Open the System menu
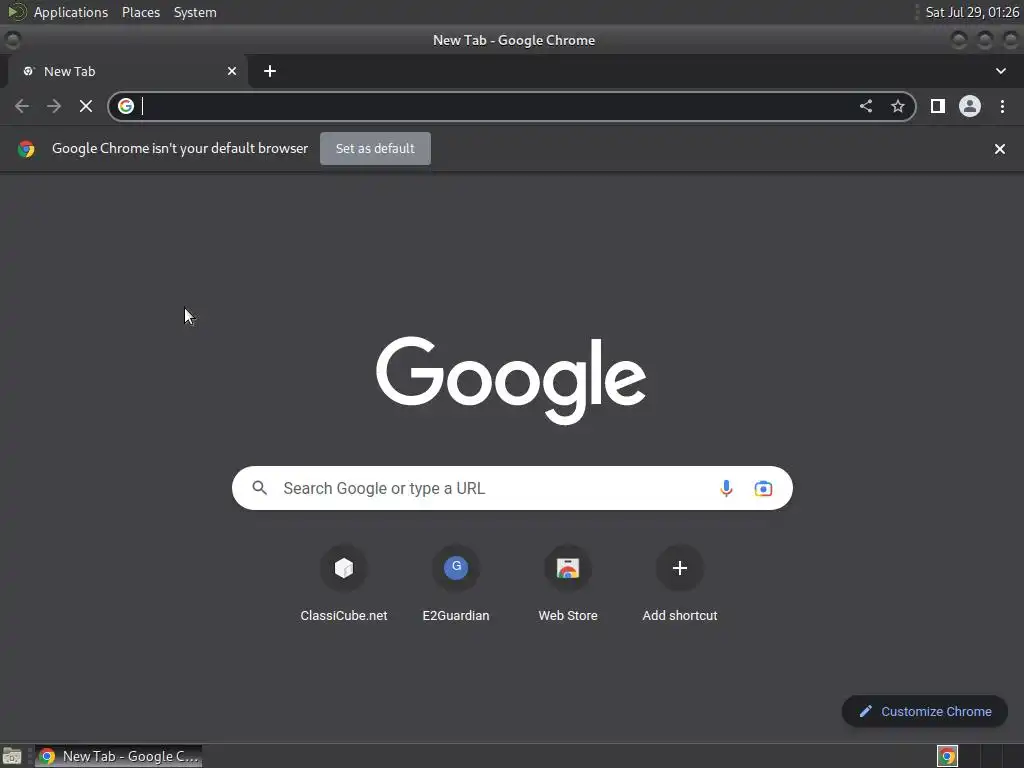 click(195, 12)
